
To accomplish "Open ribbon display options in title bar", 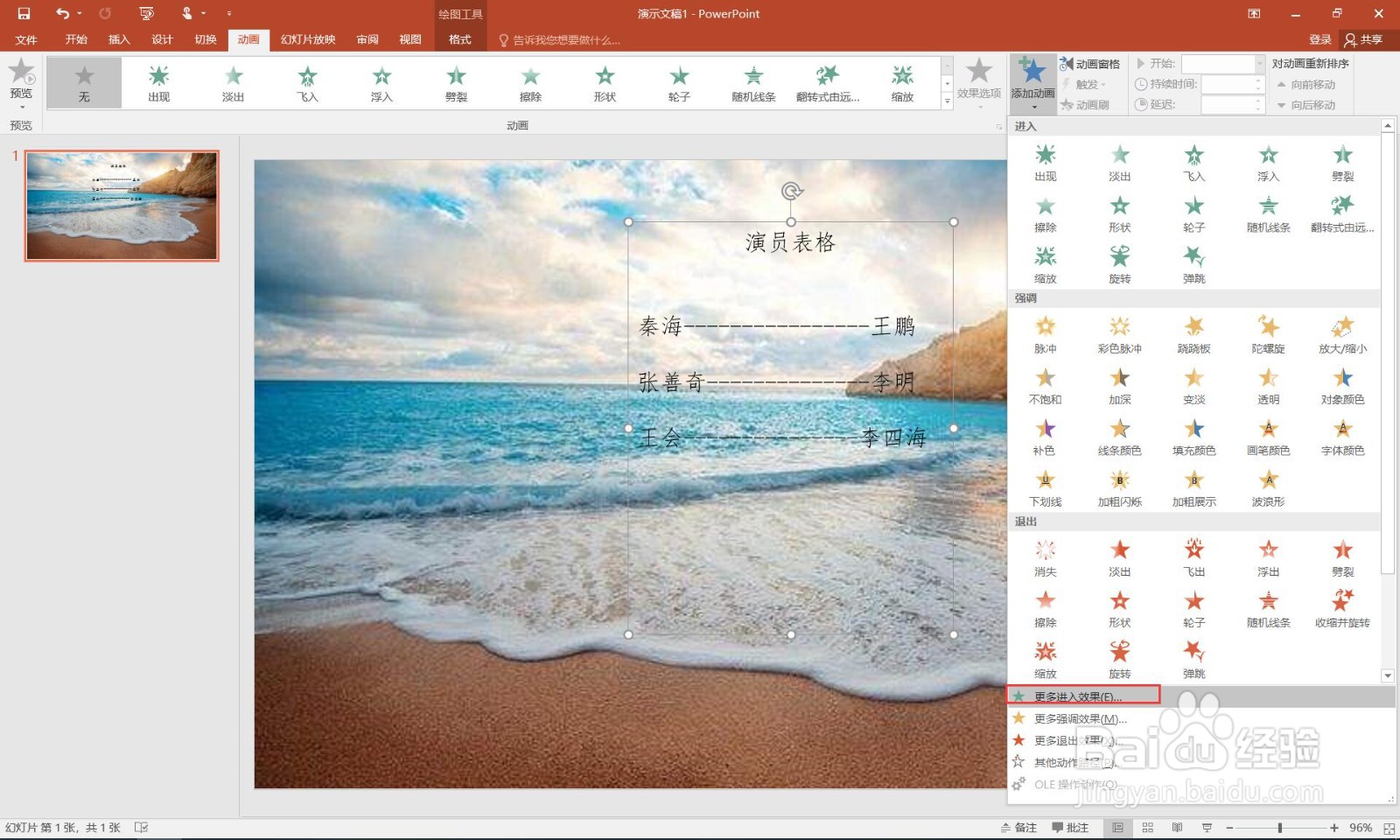I will pos(1254,13).
